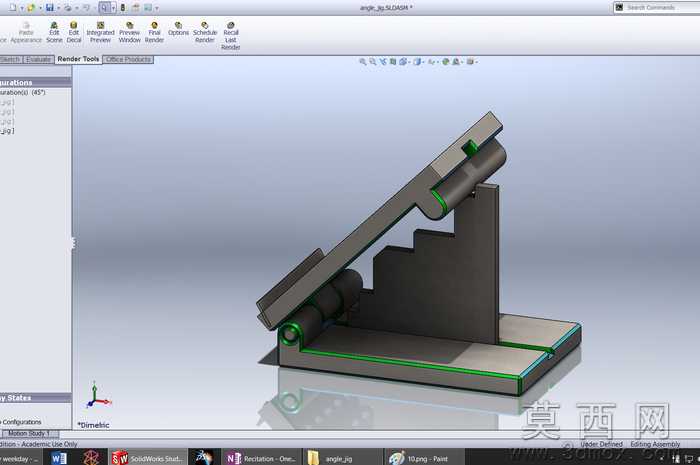
Task: Click the disabled Paste Appearance tool
Action: (26, 32)
